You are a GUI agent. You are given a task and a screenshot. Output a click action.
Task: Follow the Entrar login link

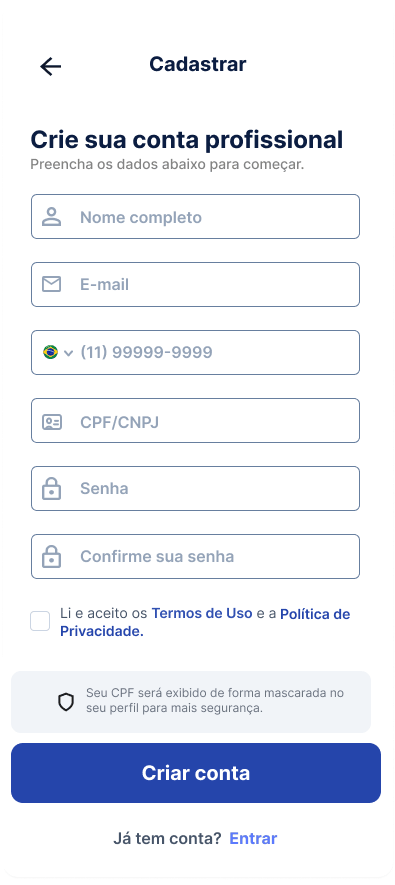[253, 839]
